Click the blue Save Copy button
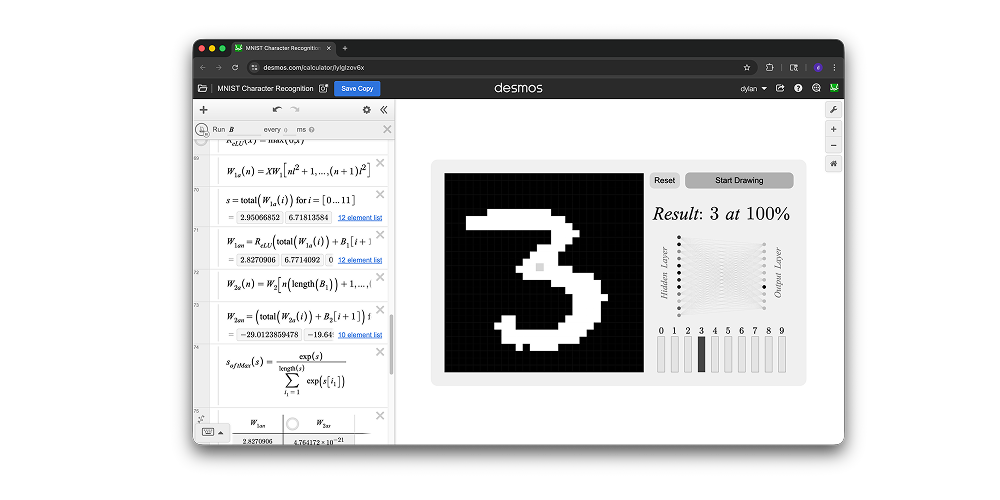This screenshot has width=1000, height=500. point(357,88)
